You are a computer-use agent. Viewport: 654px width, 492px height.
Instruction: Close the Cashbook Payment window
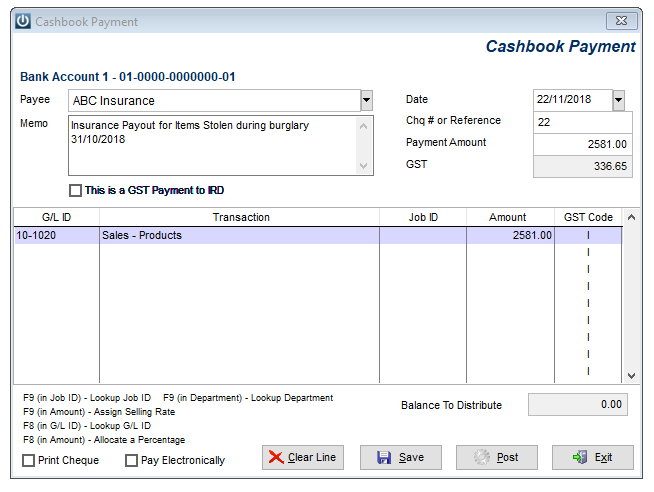(x=621, y=21)
